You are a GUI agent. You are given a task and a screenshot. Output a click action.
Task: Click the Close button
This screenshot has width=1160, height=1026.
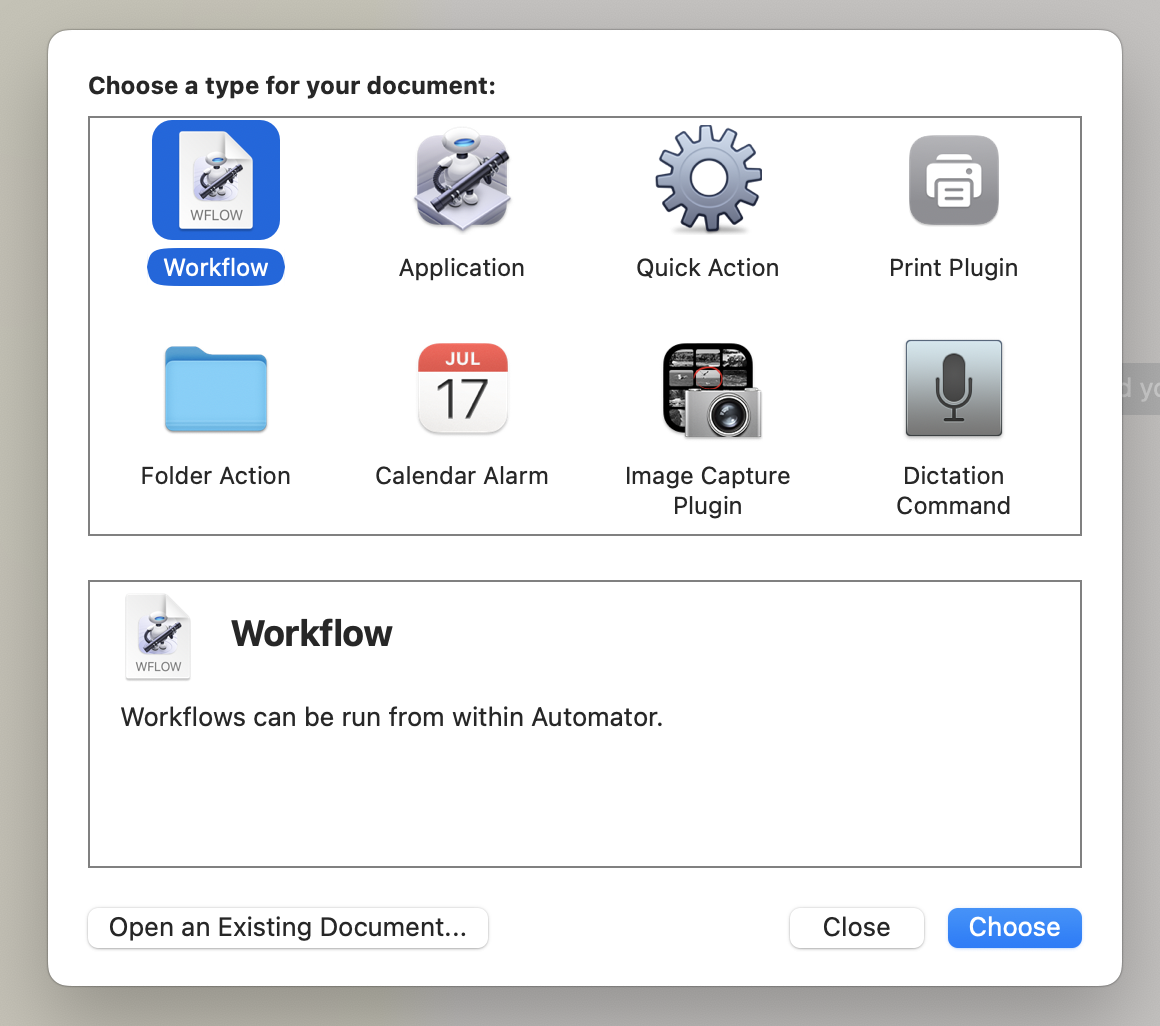[857, 927]
